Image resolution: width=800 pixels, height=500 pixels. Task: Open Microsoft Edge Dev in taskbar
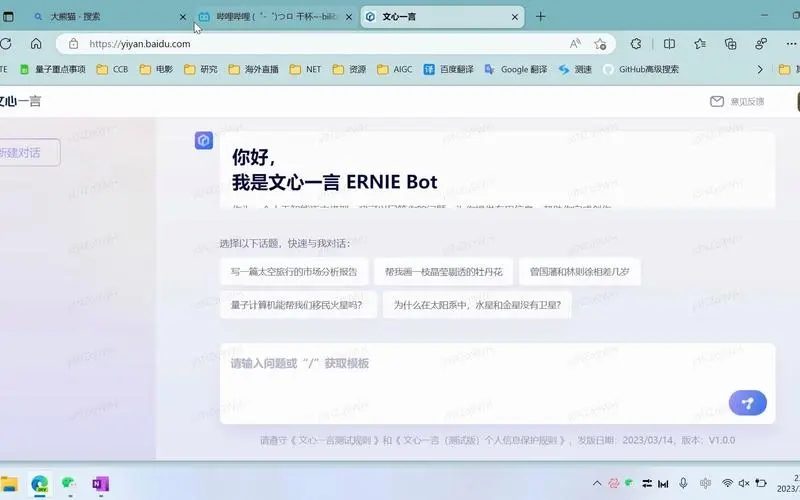click(x=39, y=484)
